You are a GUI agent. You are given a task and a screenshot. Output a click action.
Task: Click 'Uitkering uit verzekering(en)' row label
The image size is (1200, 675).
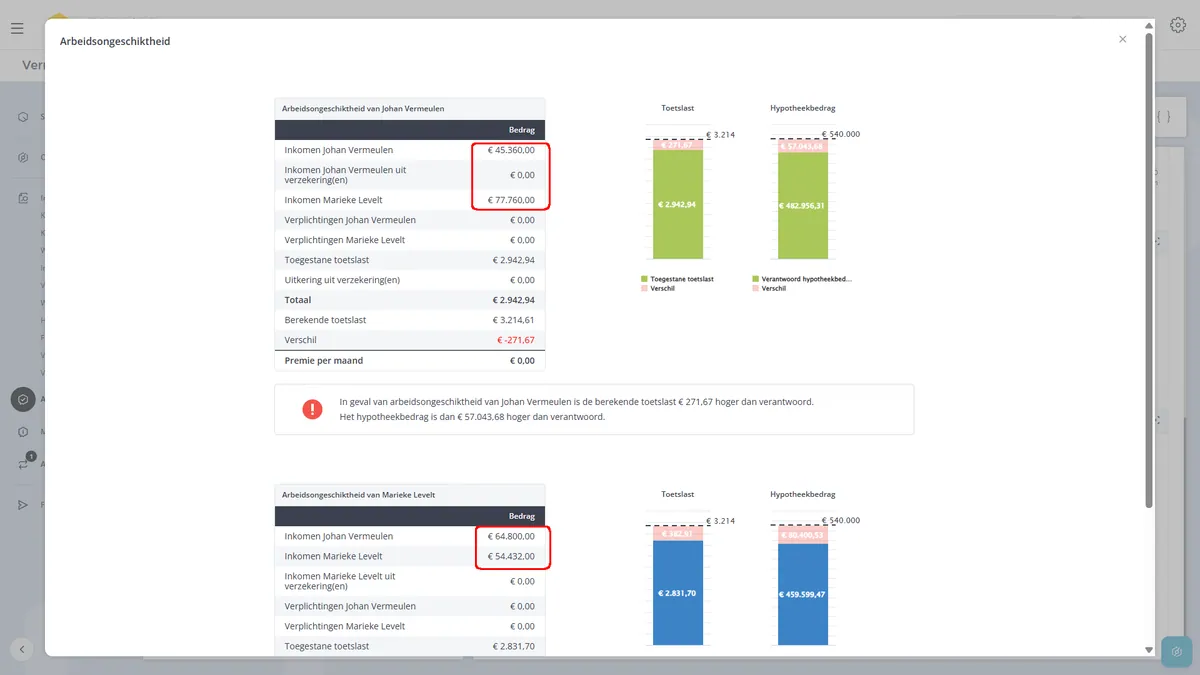coord(342,280)
